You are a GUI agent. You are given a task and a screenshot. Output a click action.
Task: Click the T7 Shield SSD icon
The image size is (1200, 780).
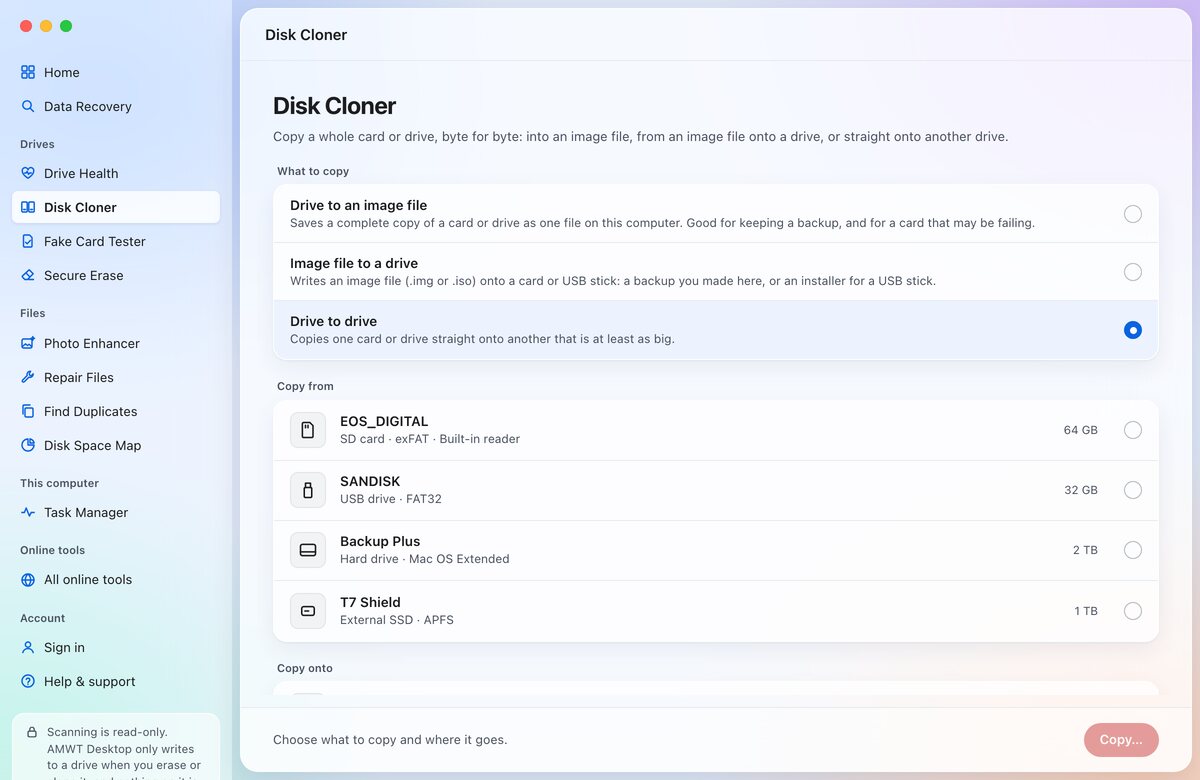tap(308, 611)
